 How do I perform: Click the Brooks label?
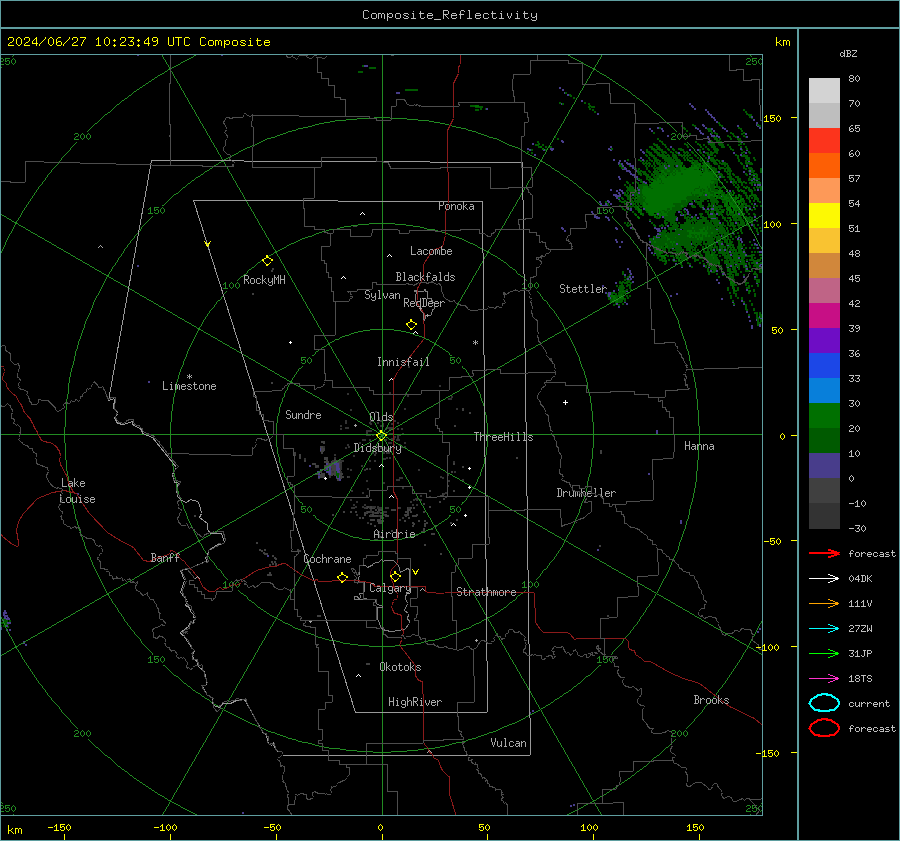[x=711, y=700]
